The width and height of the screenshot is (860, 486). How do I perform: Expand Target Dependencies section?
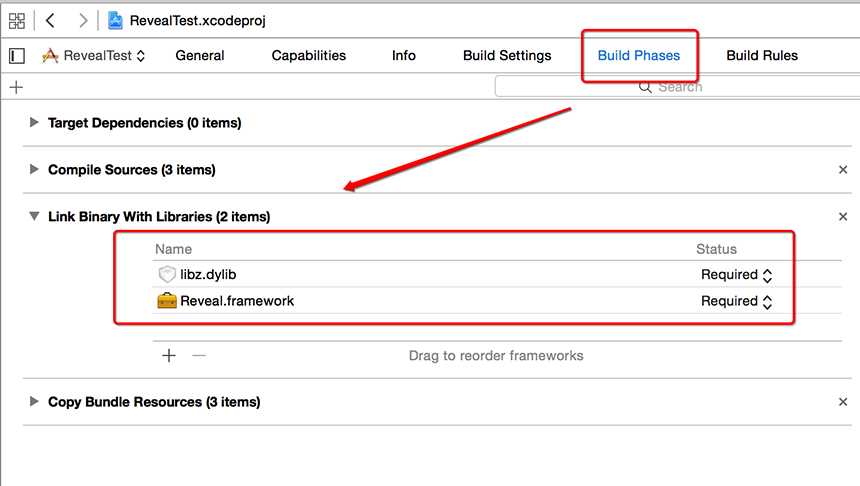[34, 123]
